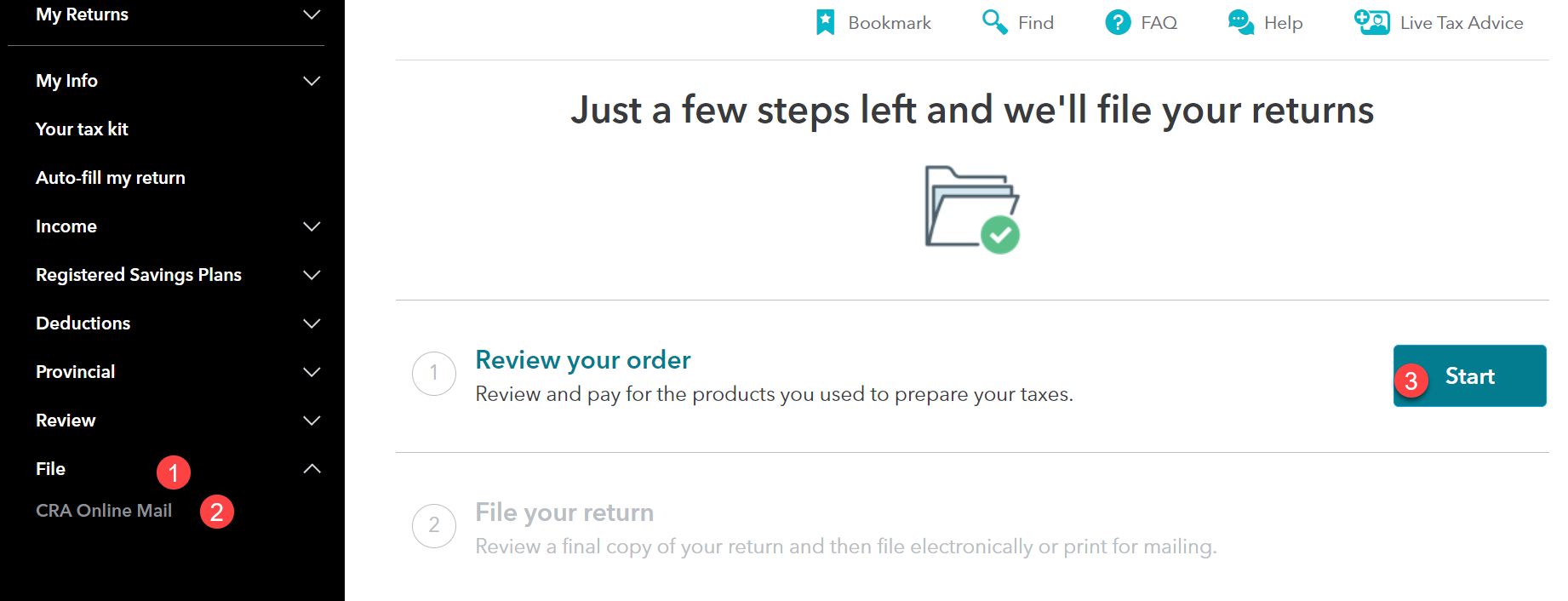This screenshot has height=601, width=1568.
Task: Click the Find magnifying glass icon
Action: [x=994, y=22]
